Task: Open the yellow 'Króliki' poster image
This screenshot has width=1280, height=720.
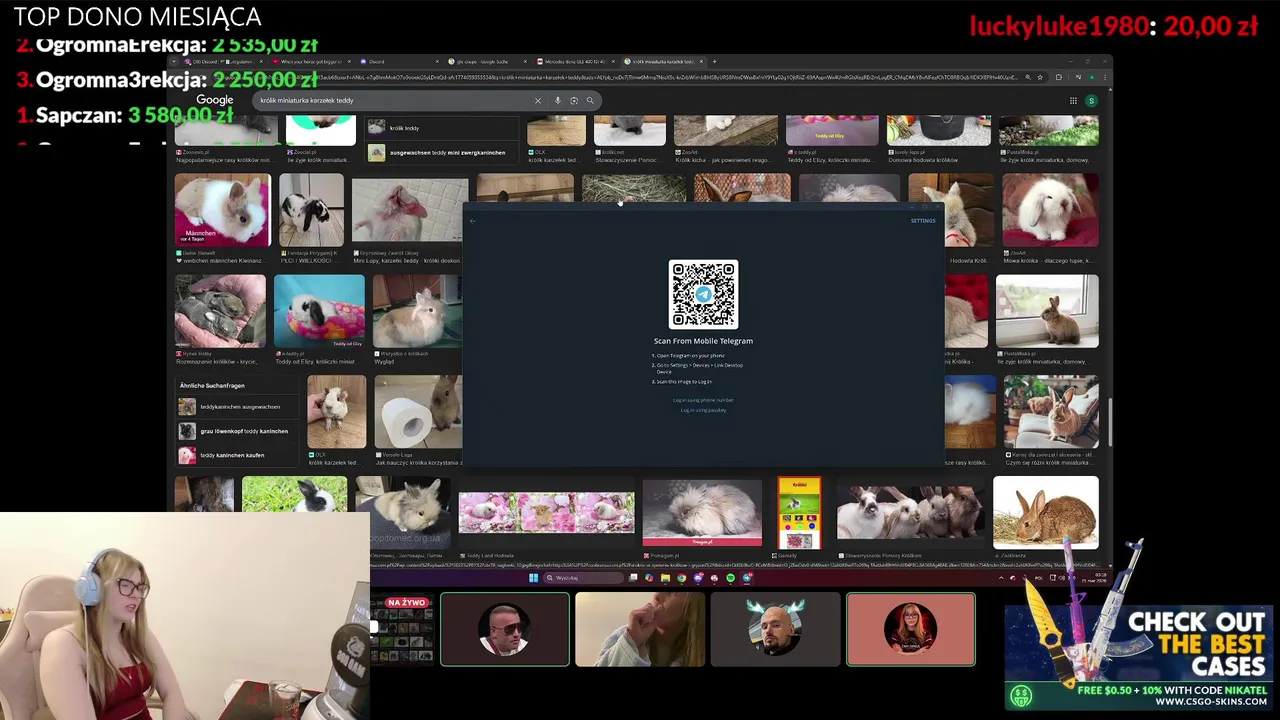Action: (799, 513)
